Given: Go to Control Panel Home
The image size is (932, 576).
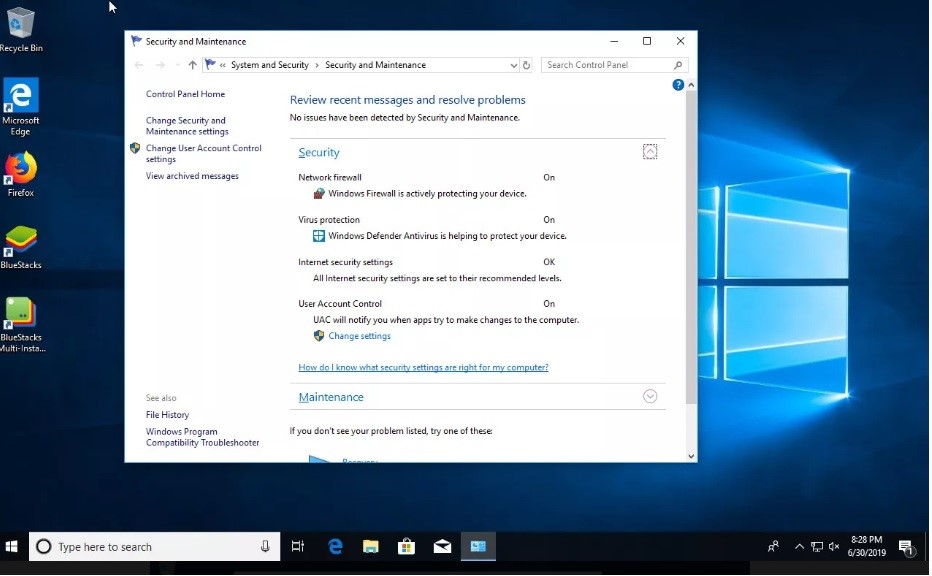Looking at the screenshot, I should pos(185,94).
